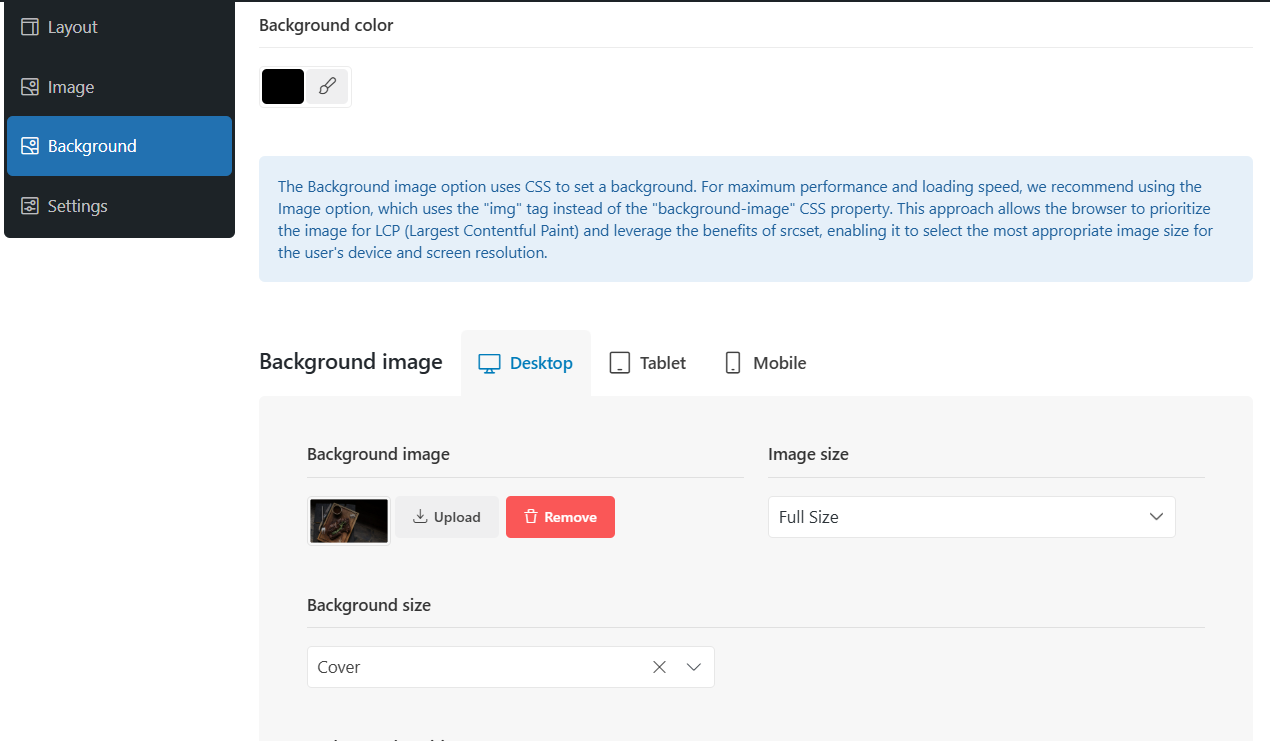This screenshot has height=741, width=1270.
Task: Click the Image size label
Action: tap(808, 454)
